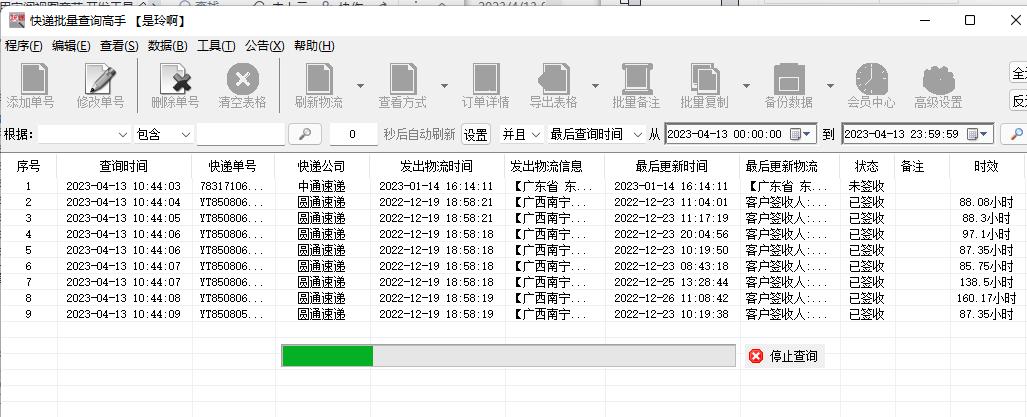Expand the 导出表格 dropdown arrow

click(x=595, y=85)
